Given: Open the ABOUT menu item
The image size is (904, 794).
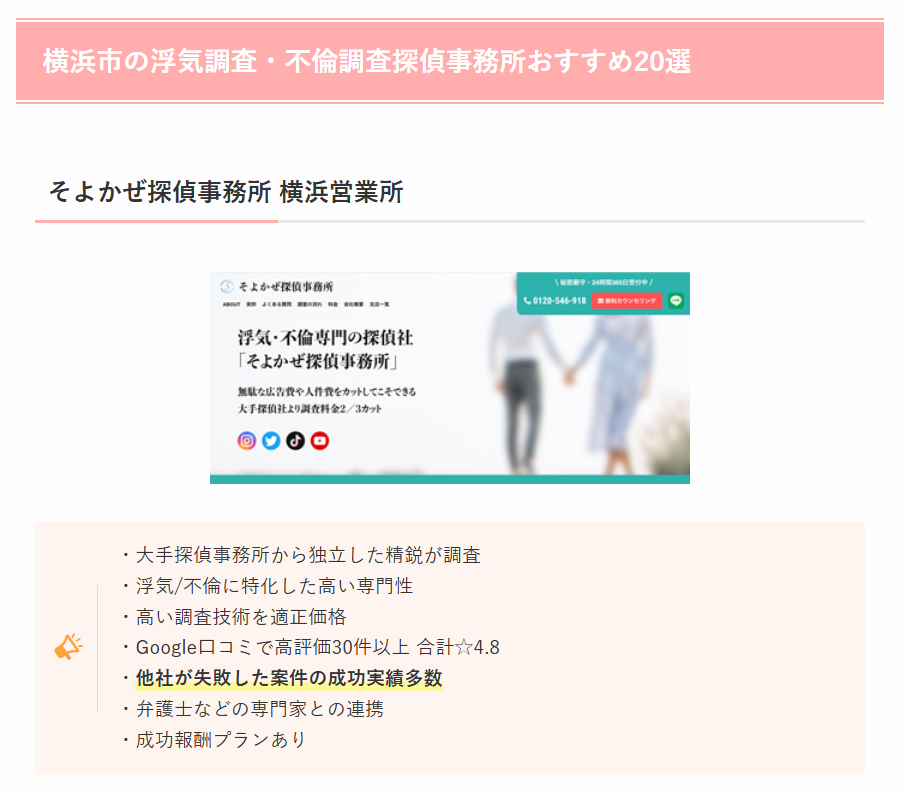Looking at the screenshot, I should [x=231, y=304].
